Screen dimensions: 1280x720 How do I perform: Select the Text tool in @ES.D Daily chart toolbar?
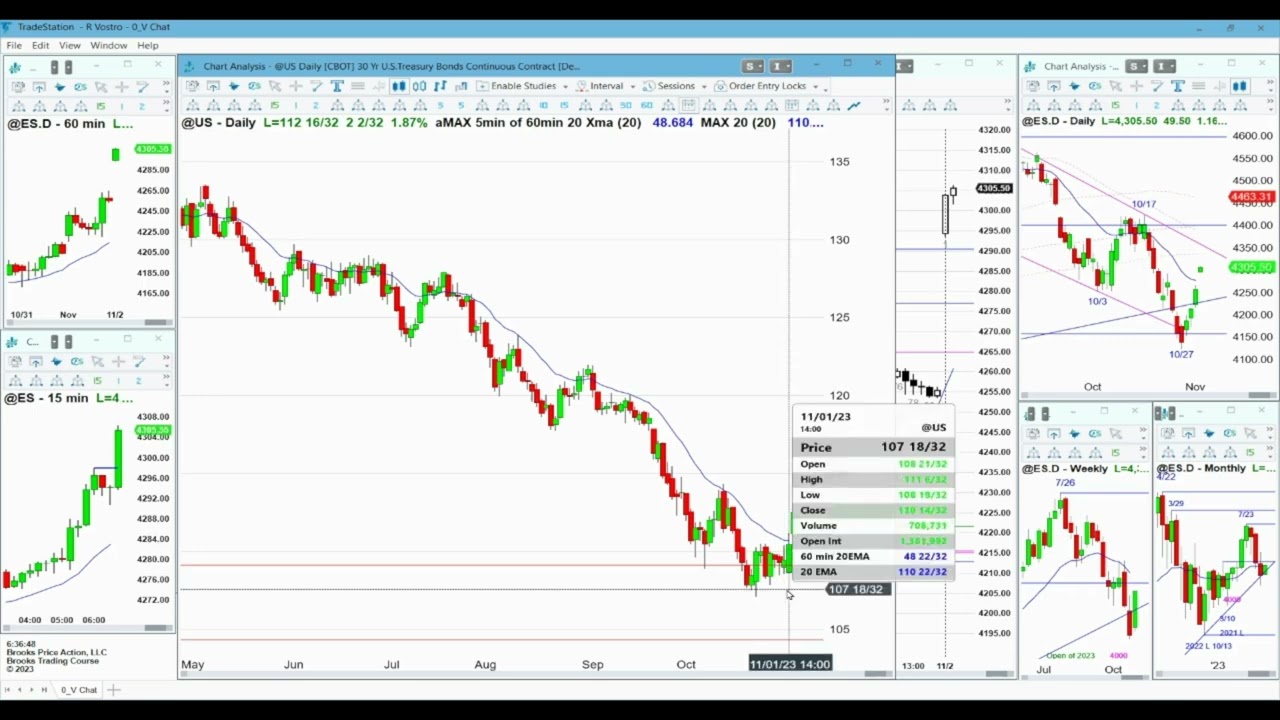[1178, 86]
